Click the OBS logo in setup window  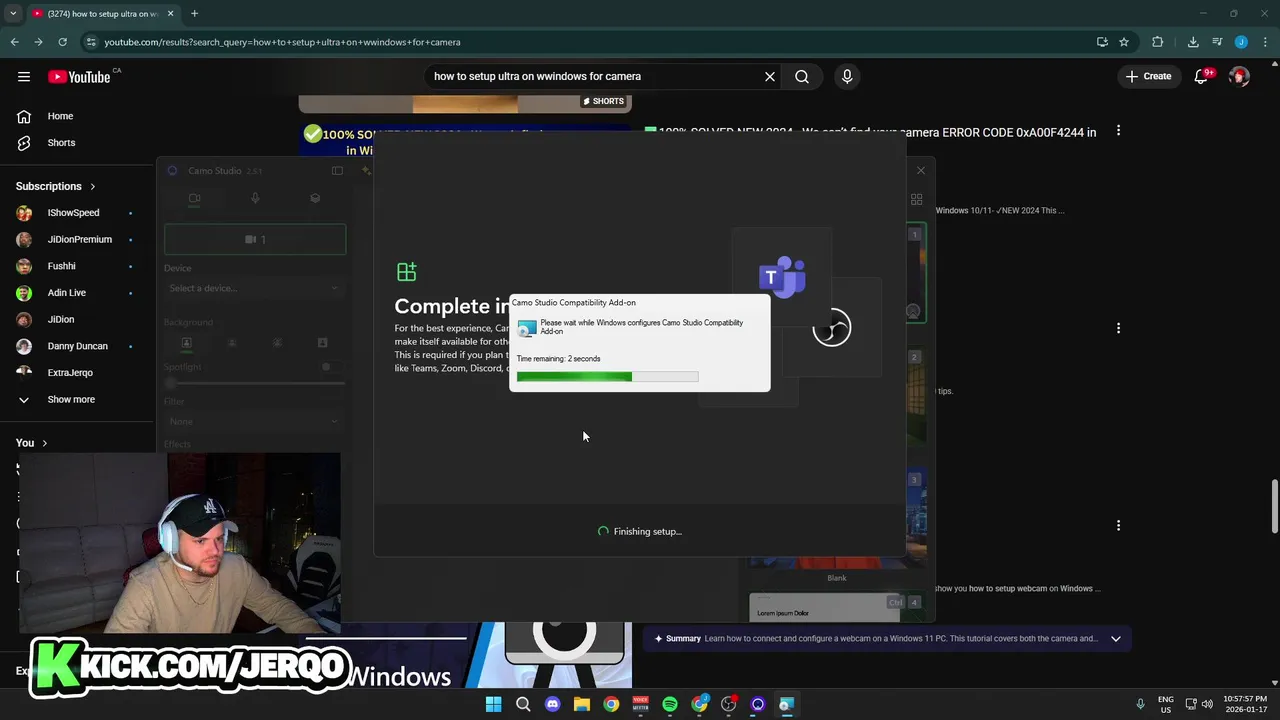click(x=831, y=327)
